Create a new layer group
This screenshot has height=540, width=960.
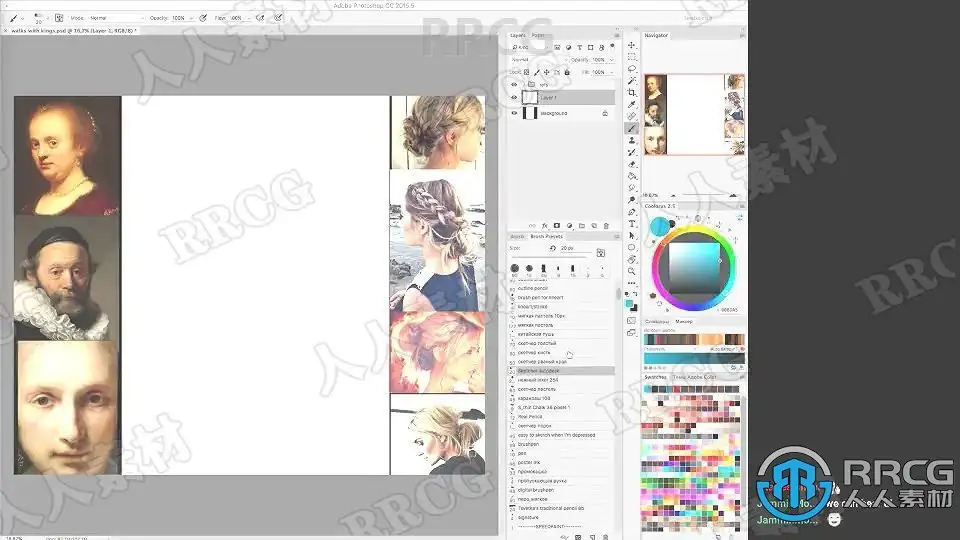tap(582, 226)
